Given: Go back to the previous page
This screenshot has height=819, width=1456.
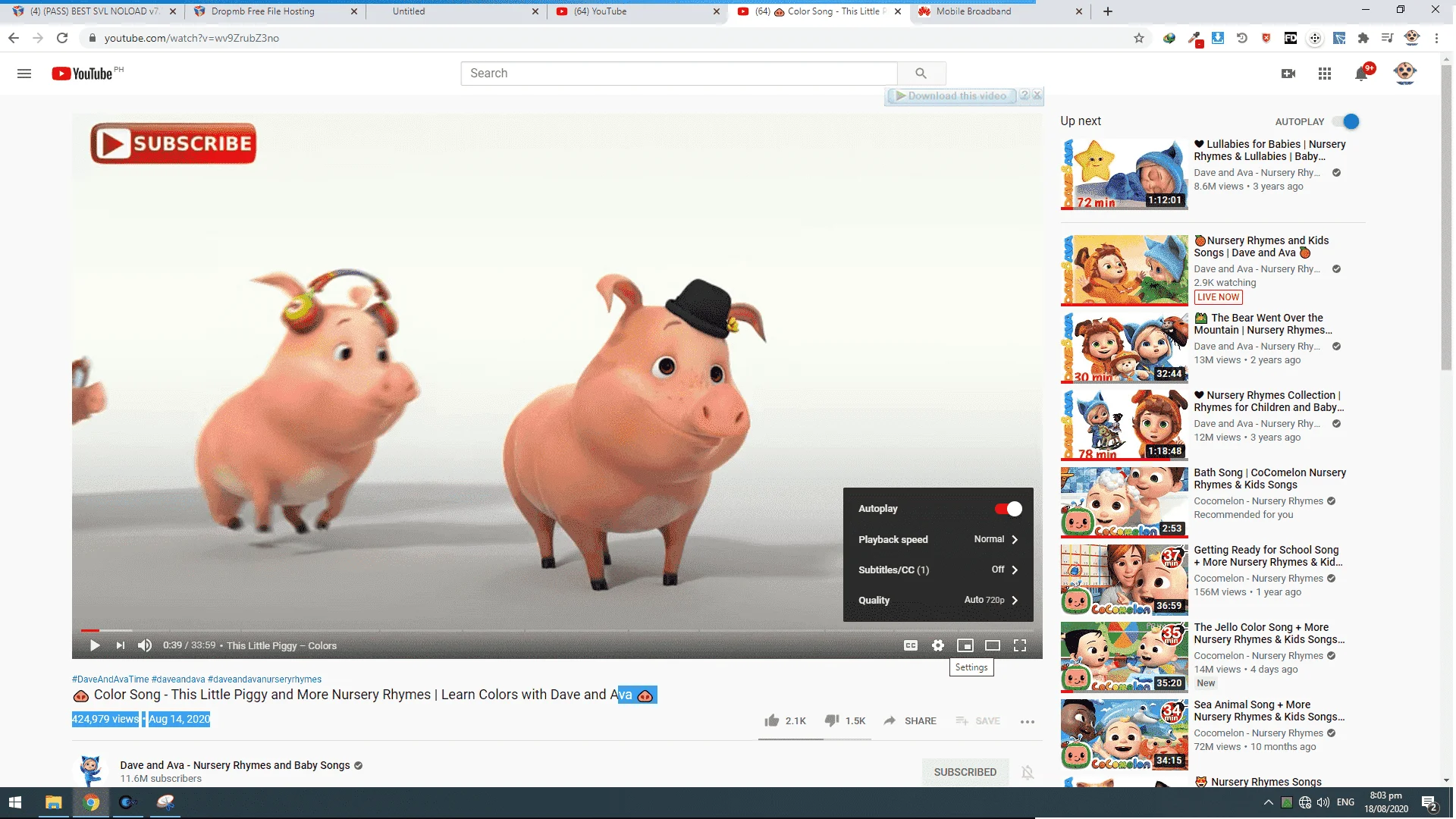Looking at the screenshot, I should coord(14,38).
